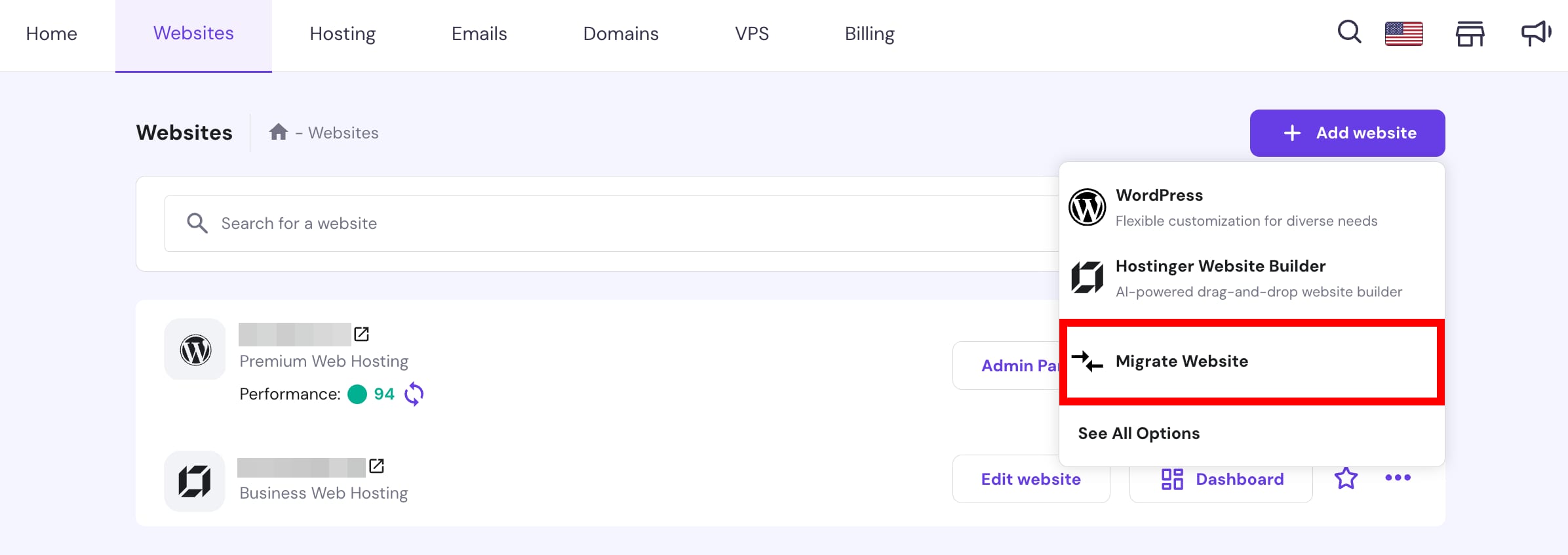Screen dimensions: 1568x555
Task: Click the US flag language selector
Action: click(1404, 33)
